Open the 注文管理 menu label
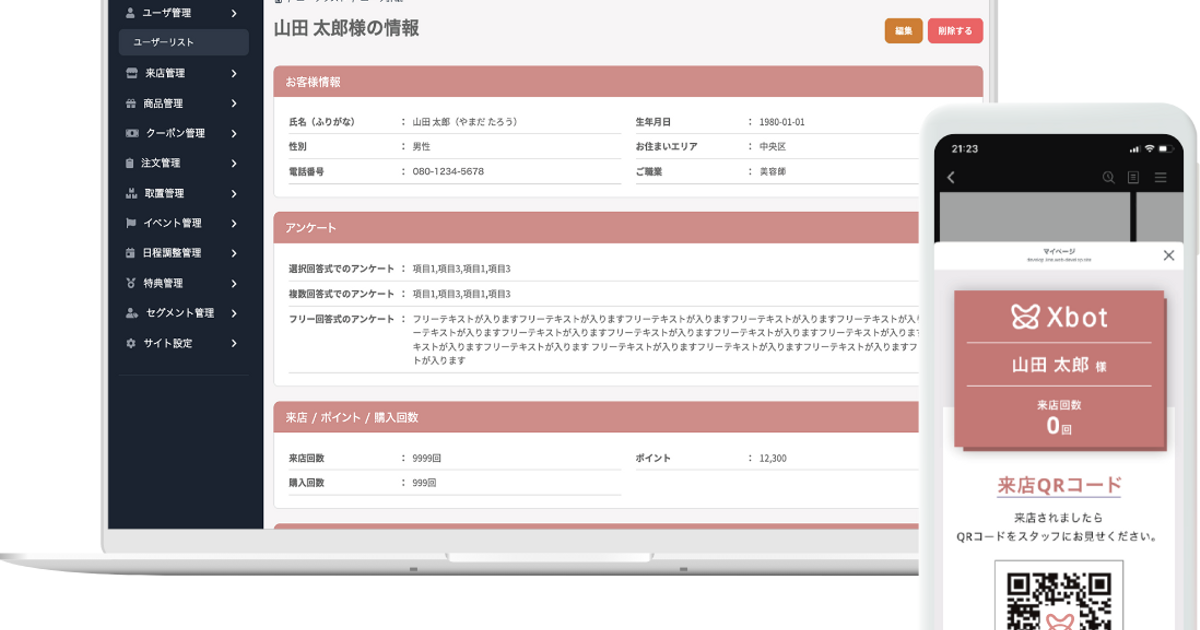The width and height of the screenshot is (1200, 630). [x=160, y=163]
